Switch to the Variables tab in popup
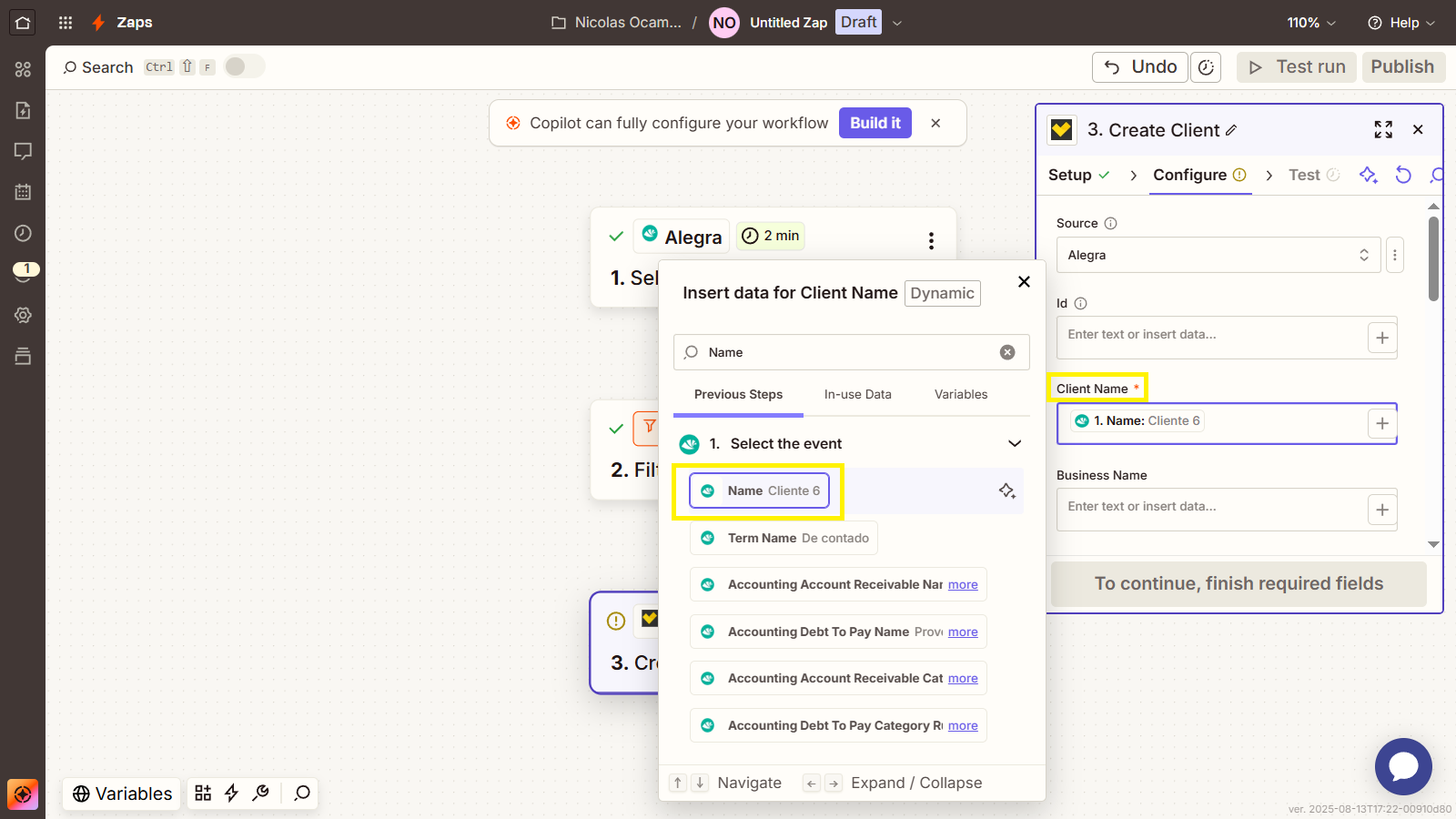The image size is (1456, 819). pos(961,395)
